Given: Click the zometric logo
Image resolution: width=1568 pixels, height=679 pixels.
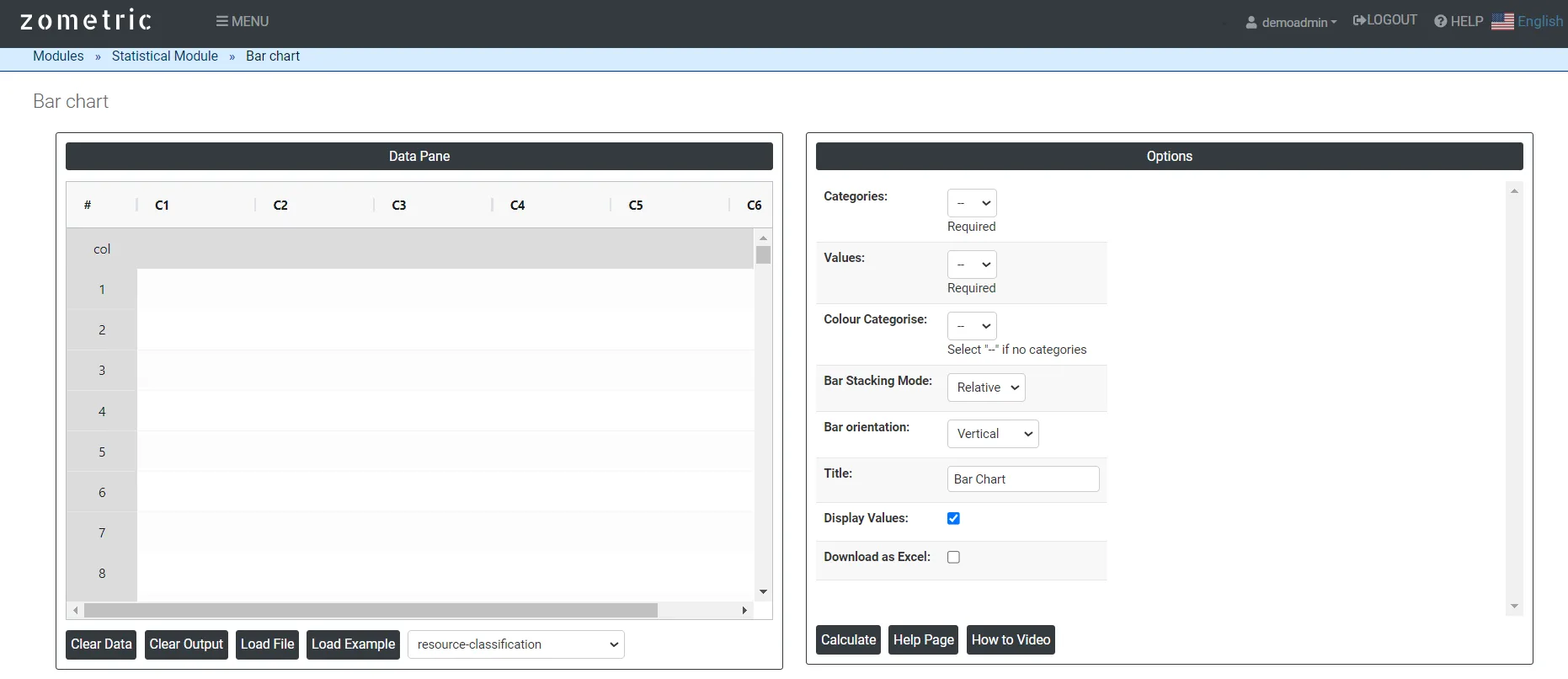Looking at the screenshot, I should point(86,20).
